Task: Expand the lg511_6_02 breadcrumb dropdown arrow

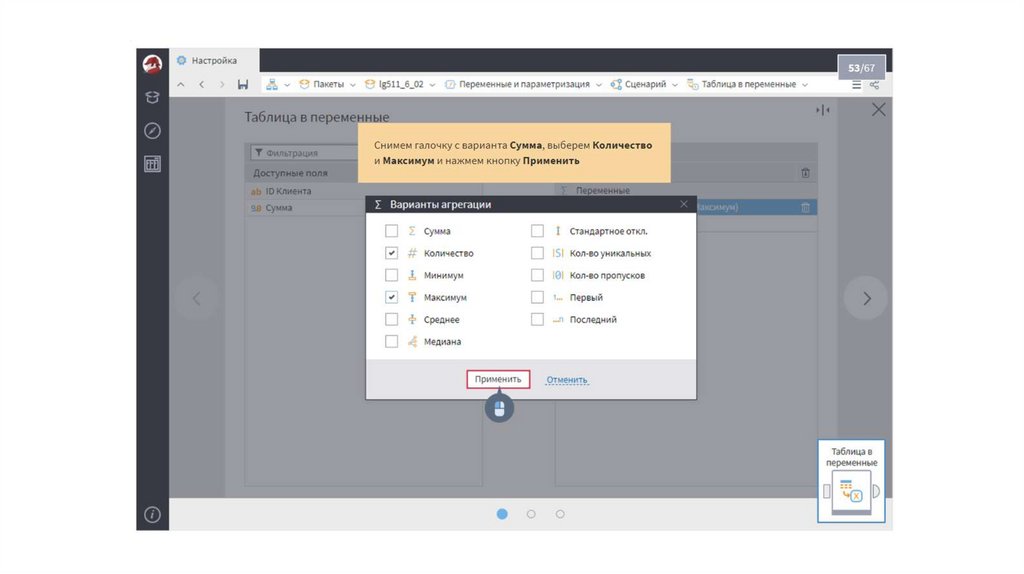Action: click(x=432, y=85)
